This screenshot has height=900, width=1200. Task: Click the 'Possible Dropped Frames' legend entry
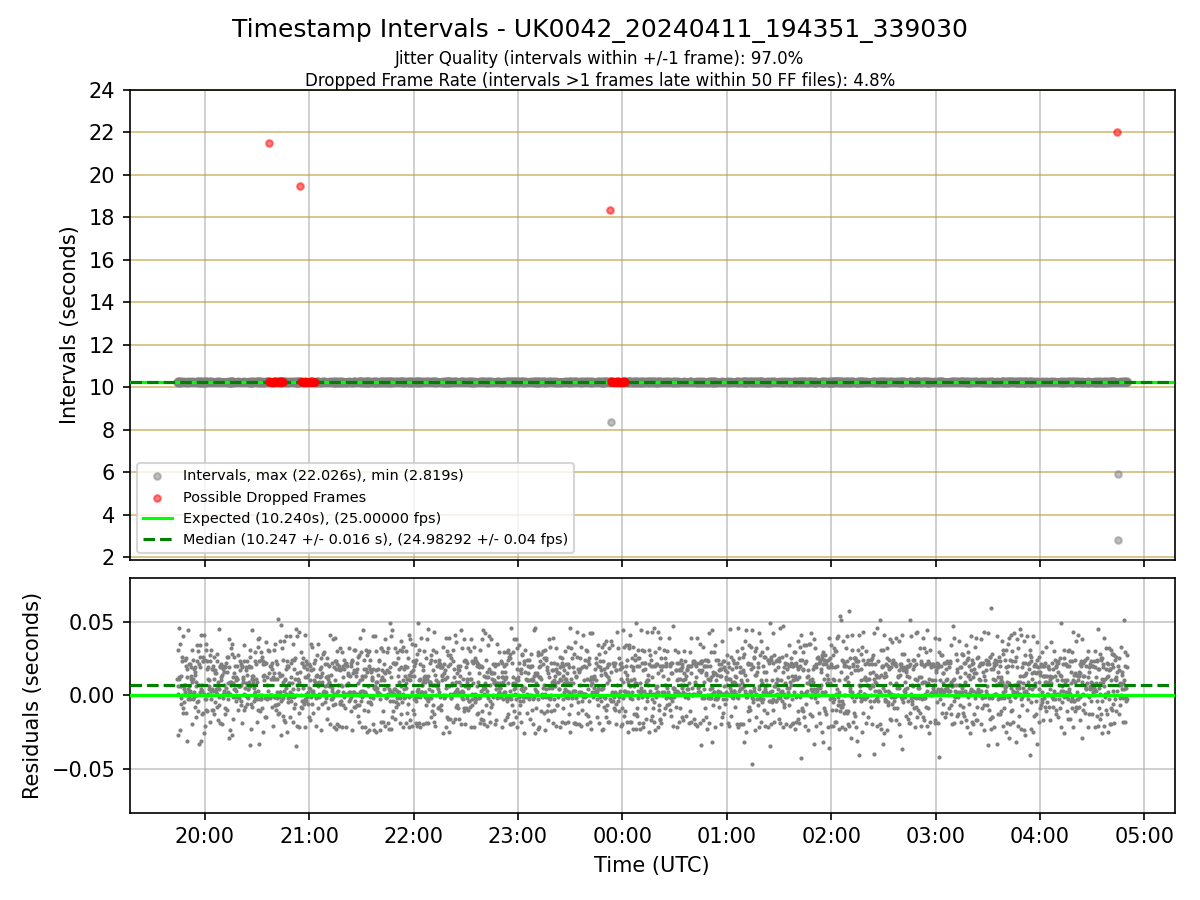274,497
